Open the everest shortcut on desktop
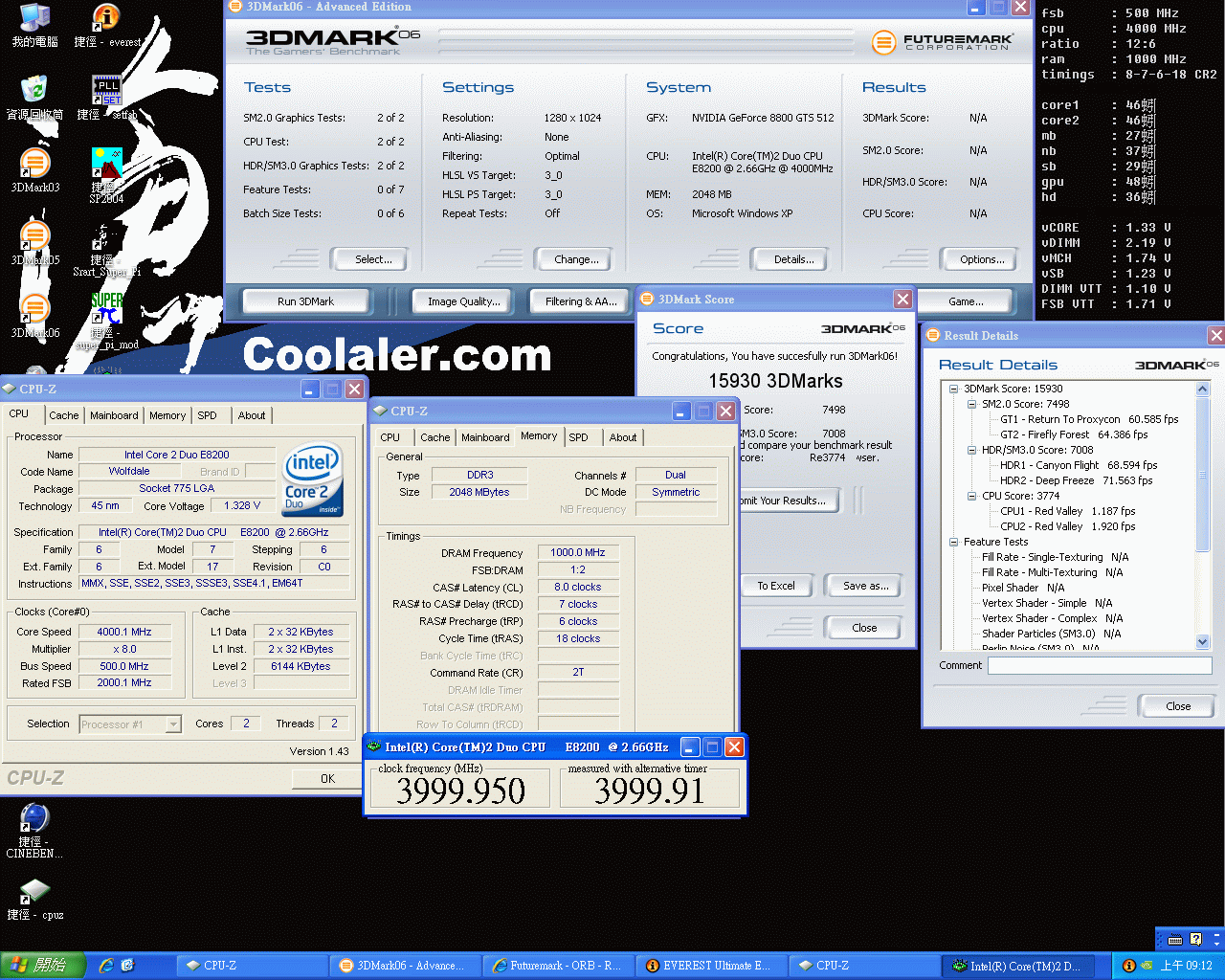The height and width of the screenshot is (980, 1225). tap(105, 17)
